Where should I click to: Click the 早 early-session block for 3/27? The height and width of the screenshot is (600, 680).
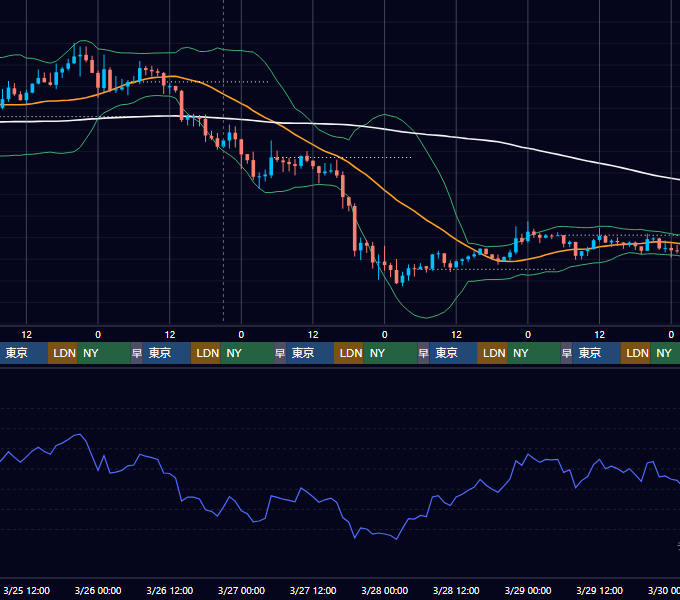(280, 353)
